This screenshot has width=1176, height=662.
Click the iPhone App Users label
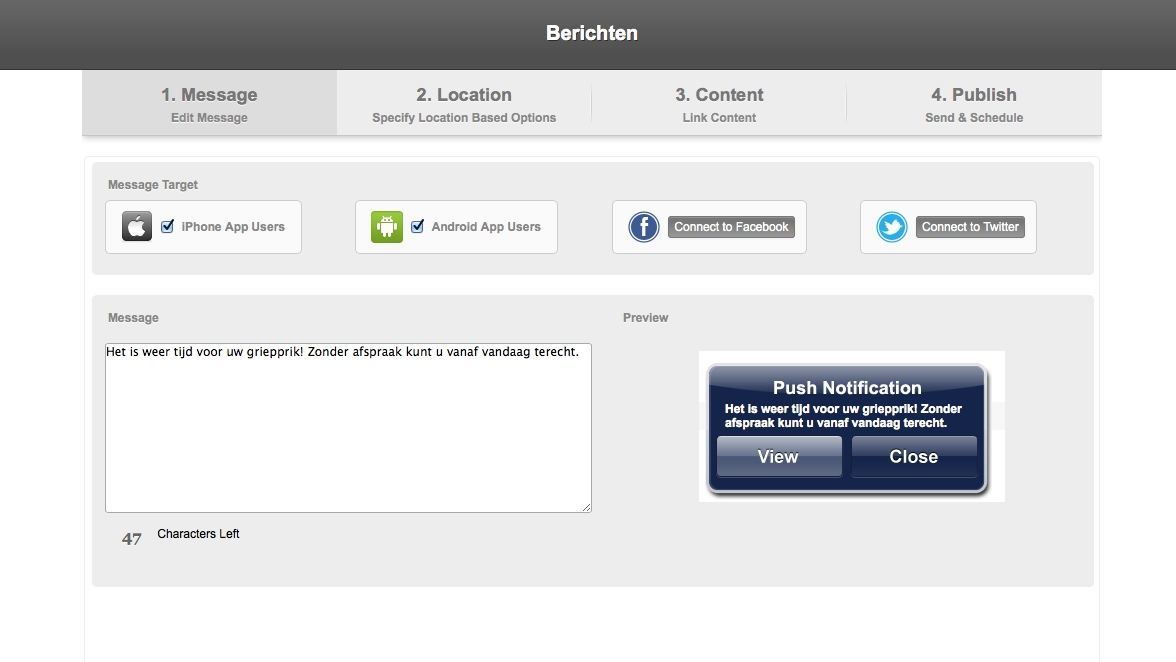233,226
